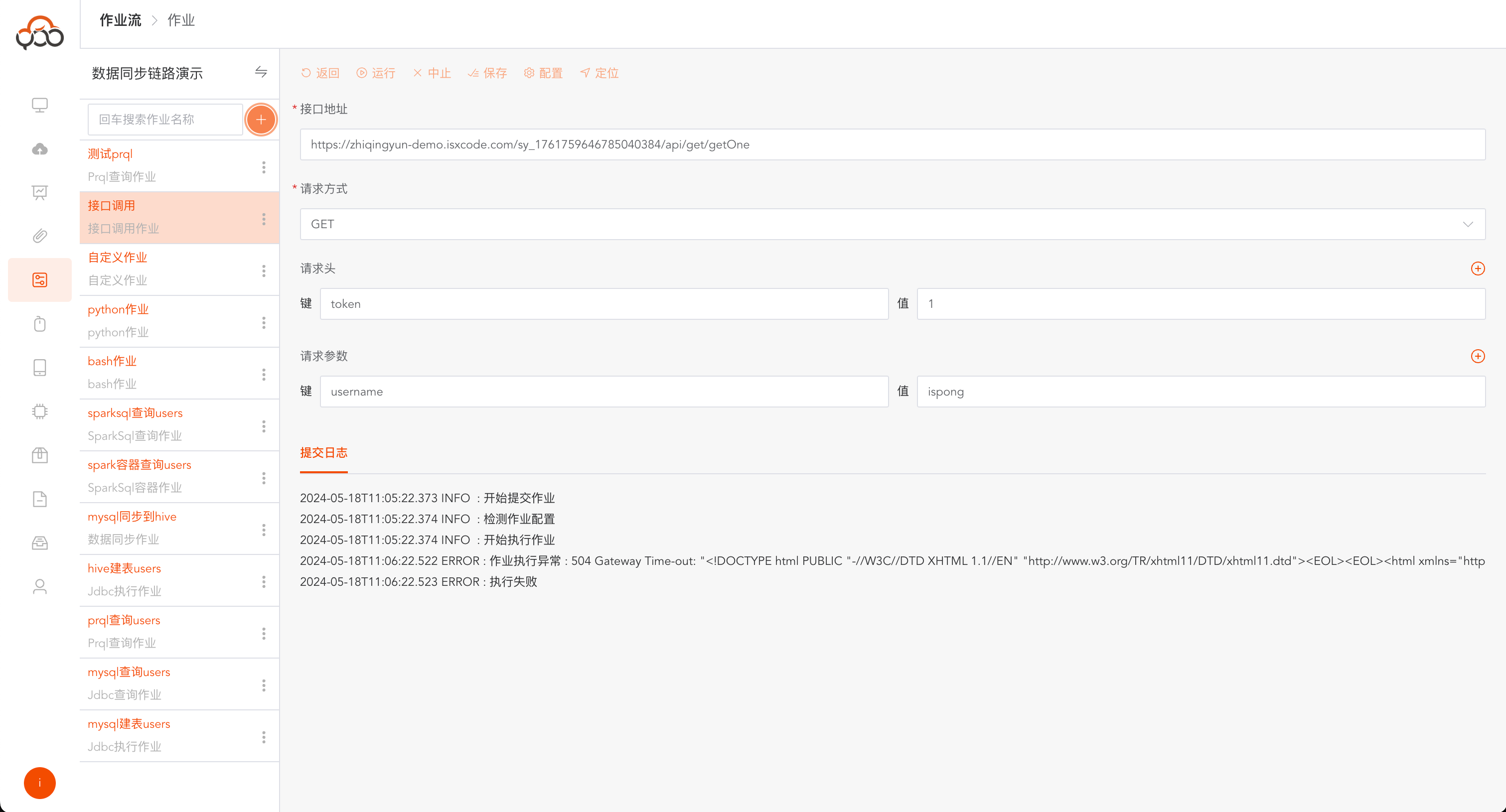
Task: Open more options for 接口调用 job
Action: [264, 219]
